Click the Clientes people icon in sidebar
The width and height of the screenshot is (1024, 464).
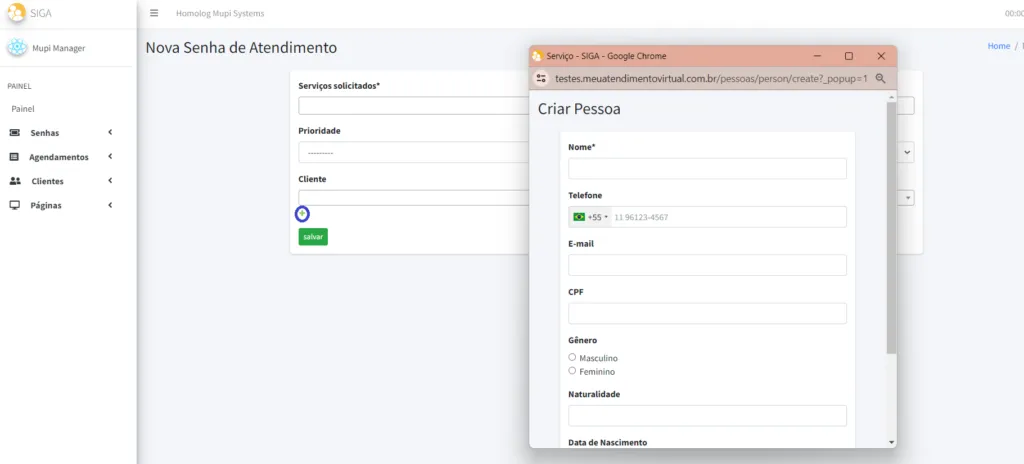pos(15,181)
